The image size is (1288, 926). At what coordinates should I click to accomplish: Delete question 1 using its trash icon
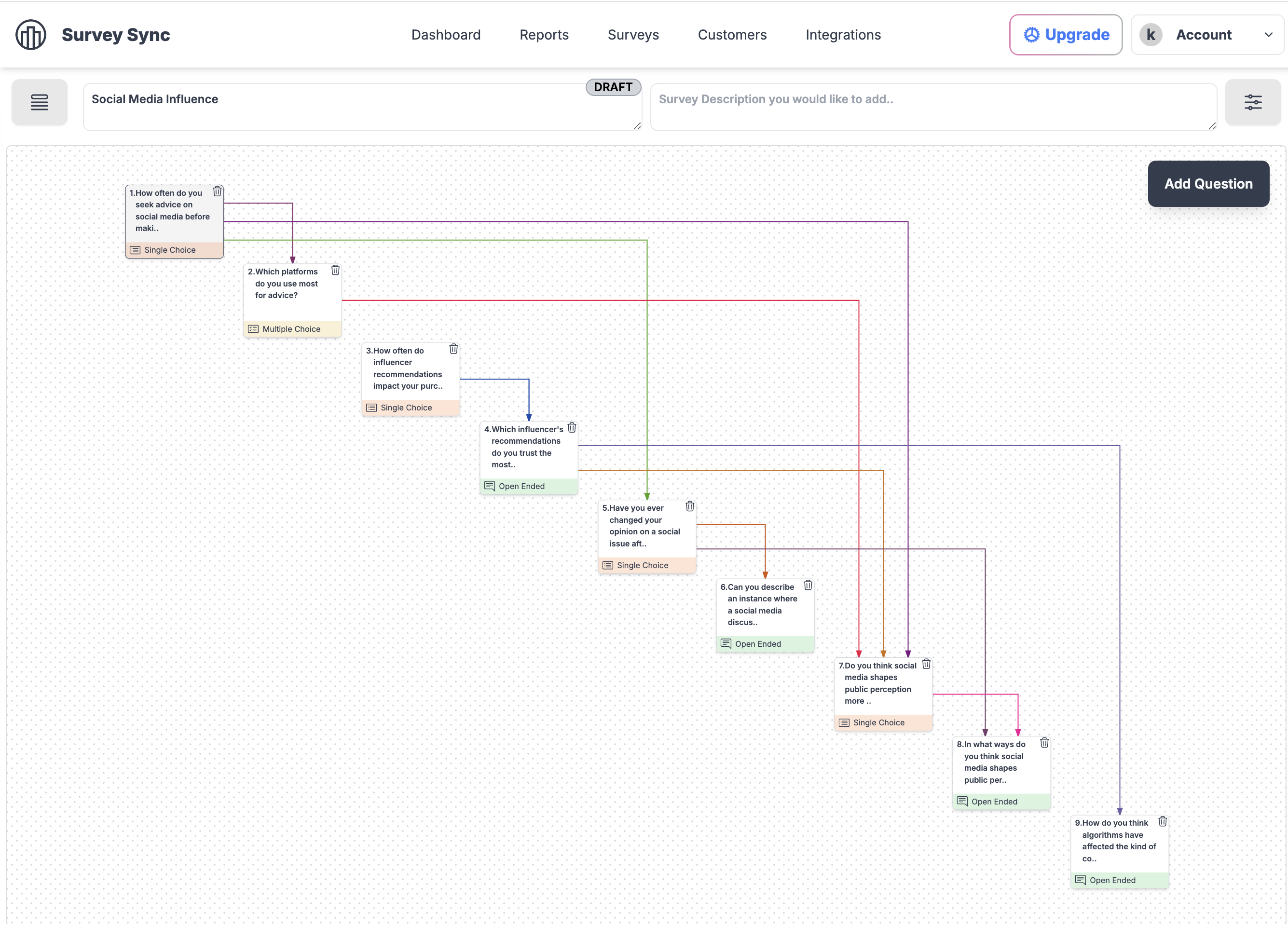(x=217, y=191)
